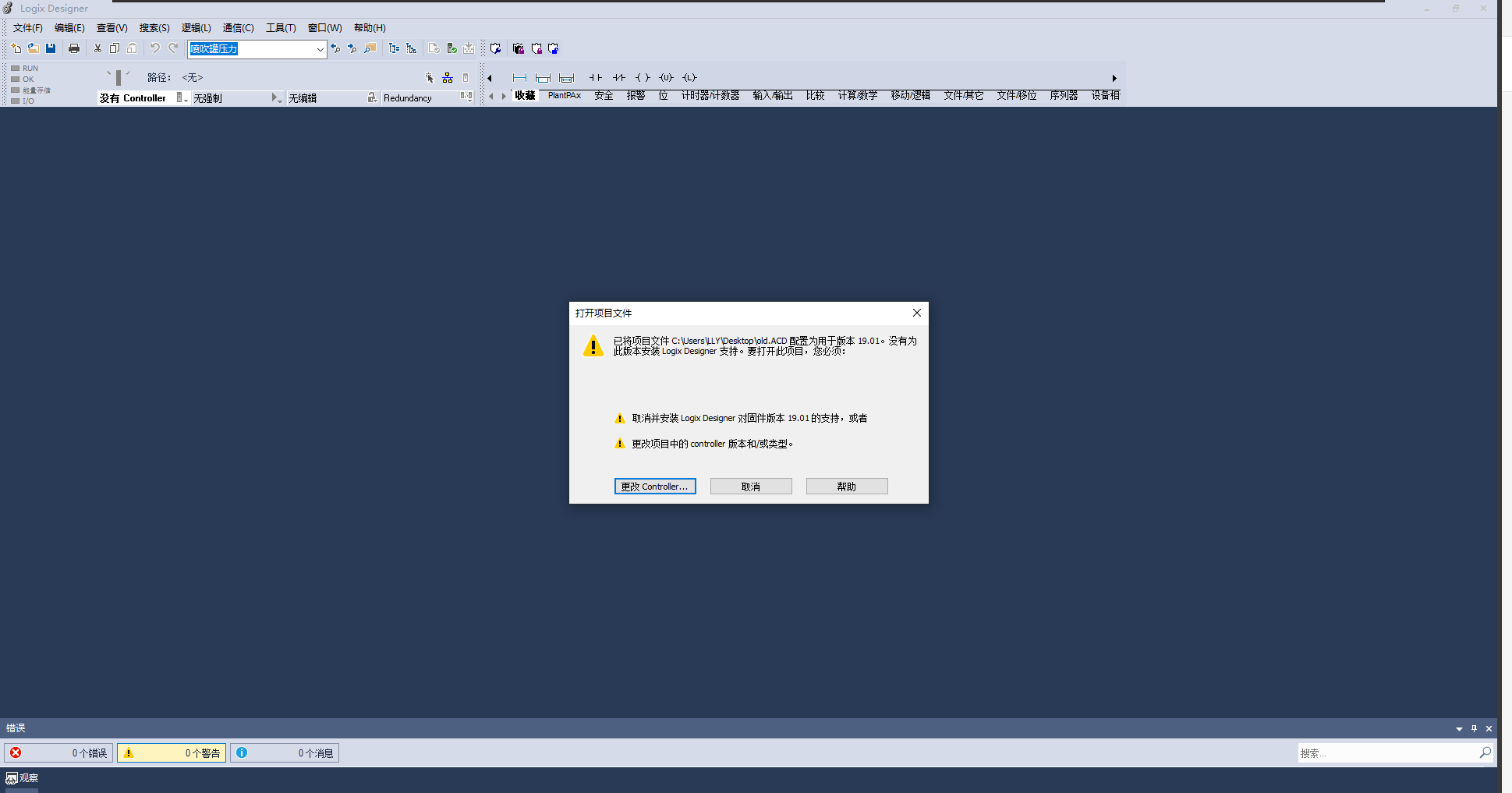Open the 文件(F) menu
This screenshot has height=793, width=1512.
(28, 28)
